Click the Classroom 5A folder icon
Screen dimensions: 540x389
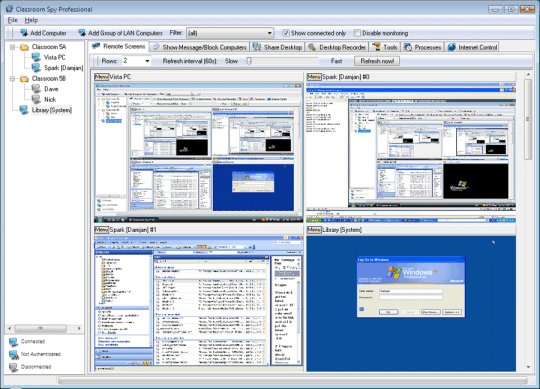click(24, 47)
